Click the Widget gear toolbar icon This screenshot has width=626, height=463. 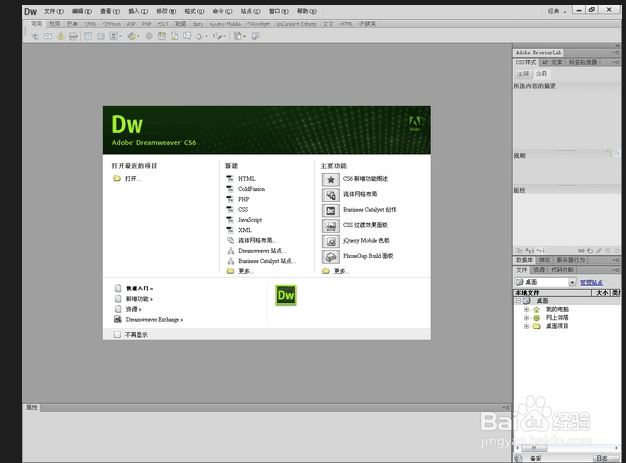tap(149, 36)
